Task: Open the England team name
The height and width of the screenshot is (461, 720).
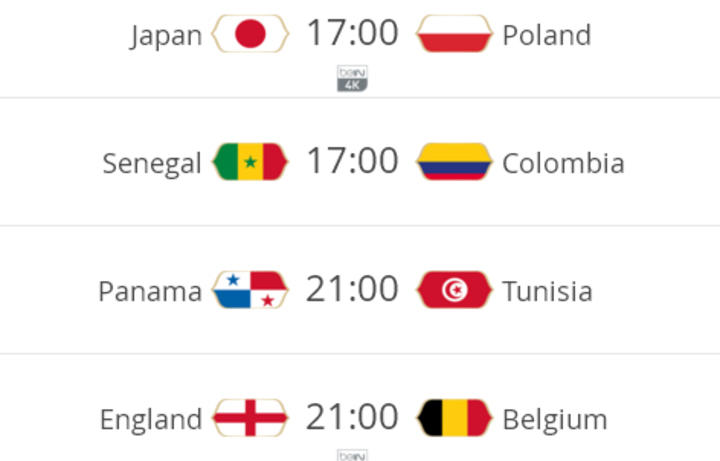Action: coord(151,420)
